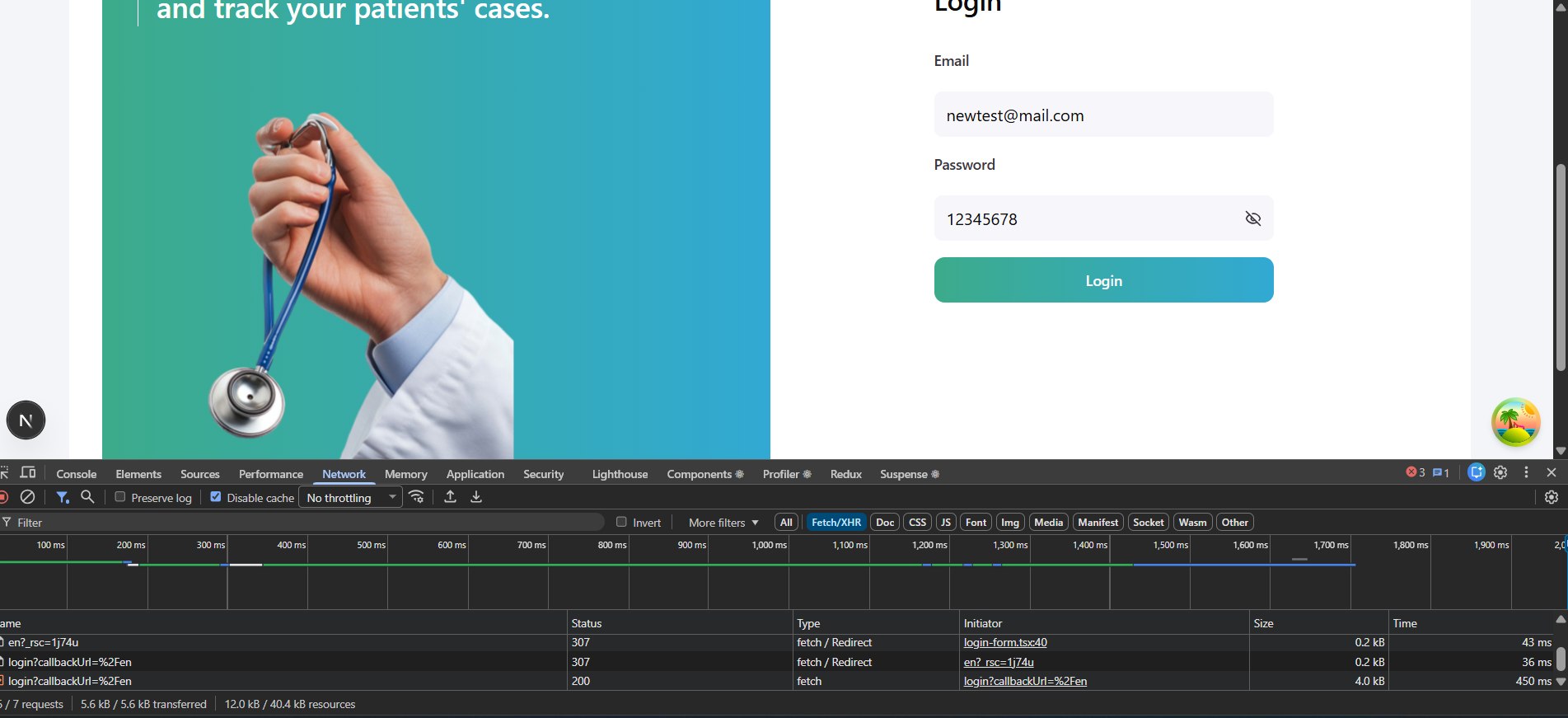The width and height of the screenshot is (1568, 718).
Task: Click the Next.js dev tools N badge
Action: 26,420
